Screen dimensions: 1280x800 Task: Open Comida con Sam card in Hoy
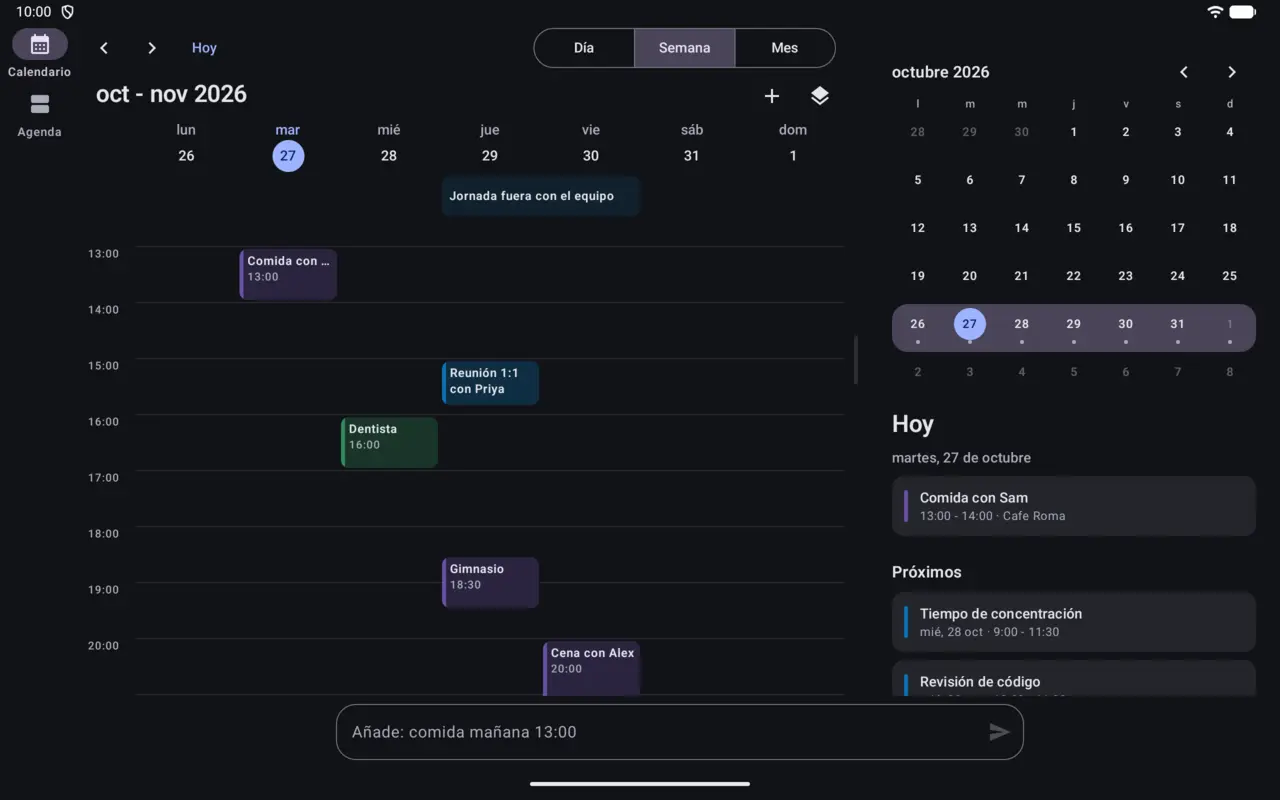pyautogui.click(x=1074, y=506)
